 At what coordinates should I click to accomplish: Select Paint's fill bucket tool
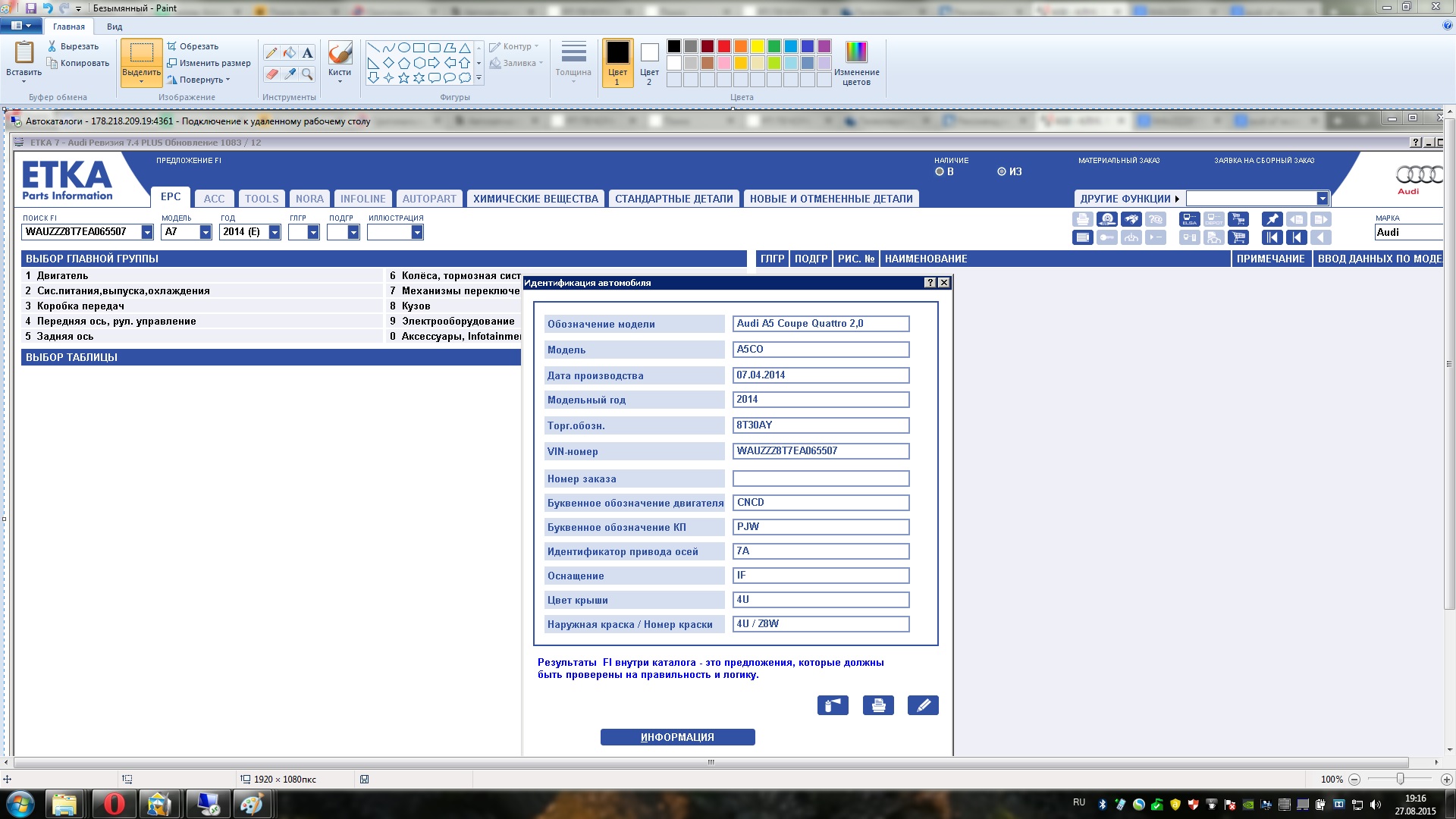pos(290,52)
